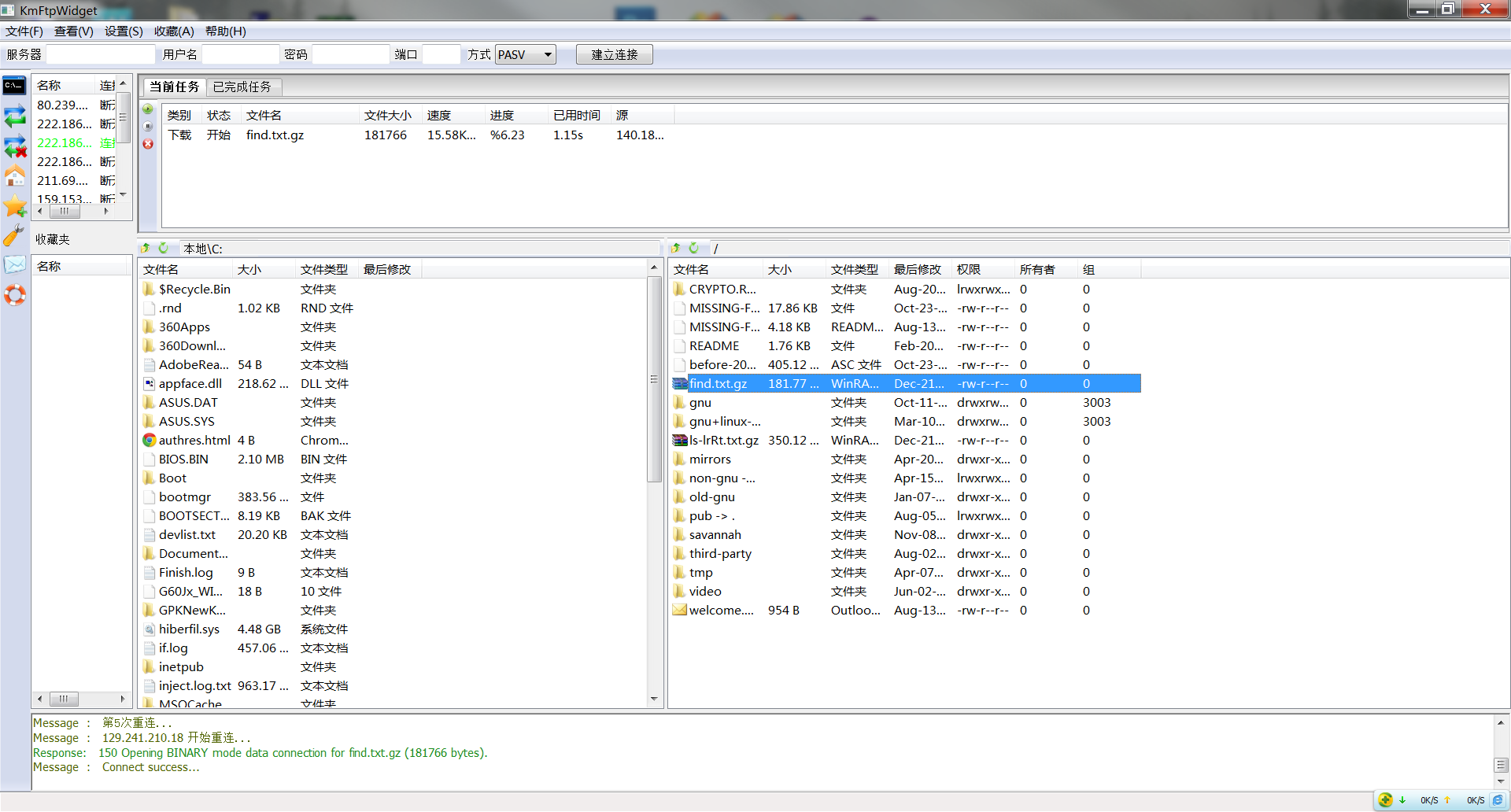Start the task with green play icon
1511x812 pixels.
tap(148, 109)
